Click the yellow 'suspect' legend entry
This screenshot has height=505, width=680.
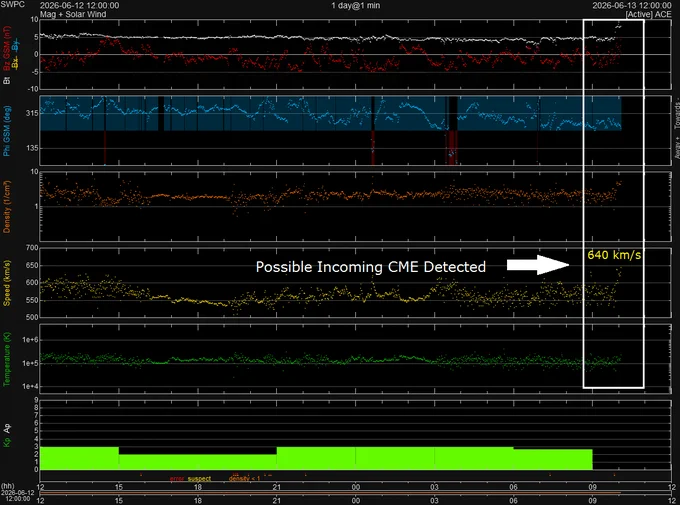tap(199, 479)
